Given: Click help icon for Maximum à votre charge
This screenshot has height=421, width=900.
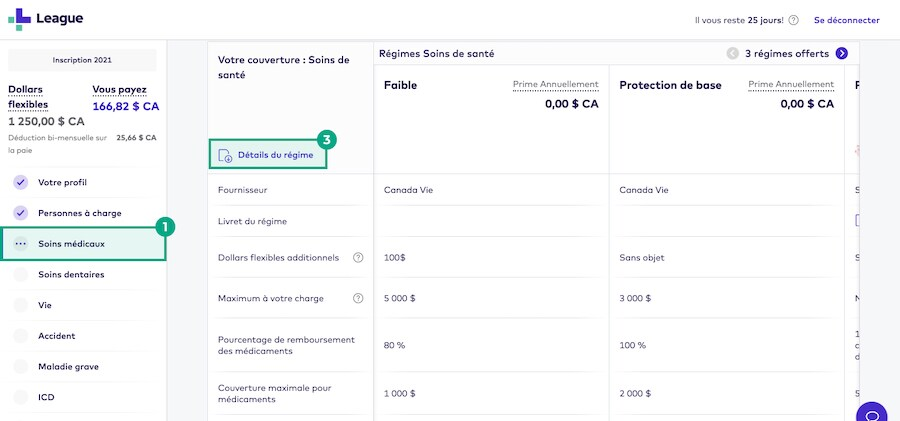Looking at the screenshot, I should pos(358,298).
